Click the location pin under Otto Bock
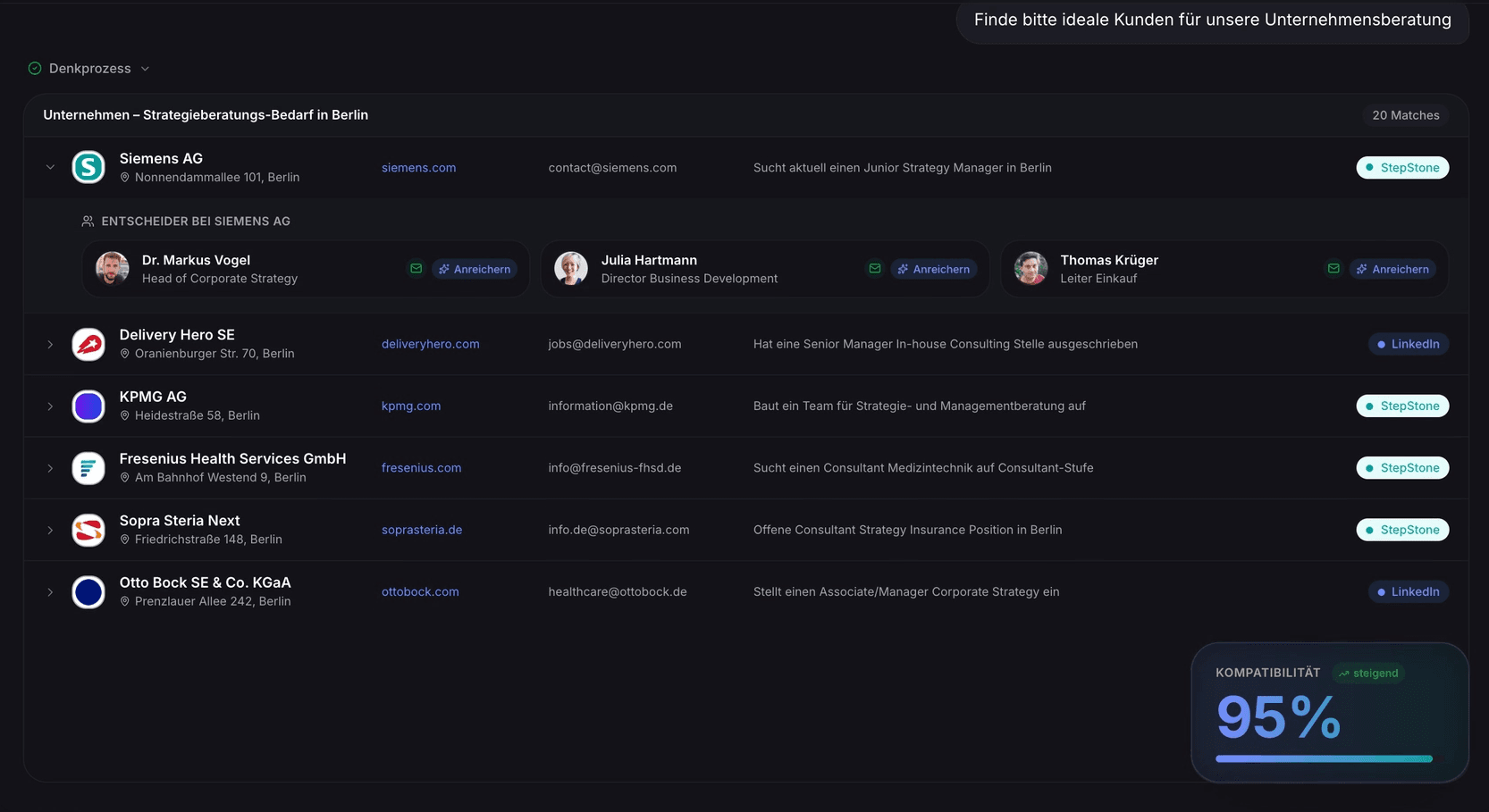The image size is (1489, 812). coord(125,601)
